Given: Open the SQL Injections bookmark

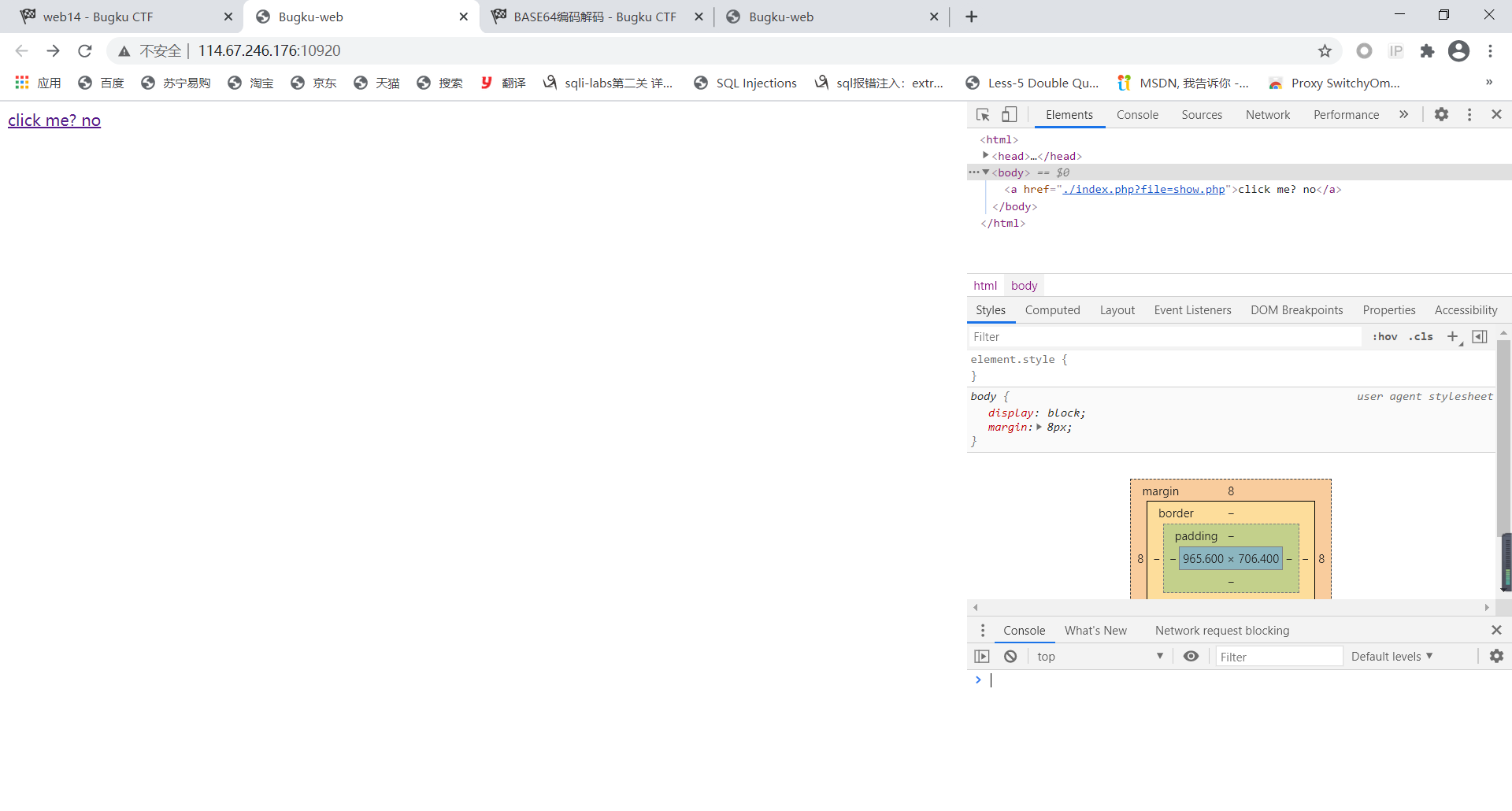Looking at the screenshot, I should tap(745, 83).
